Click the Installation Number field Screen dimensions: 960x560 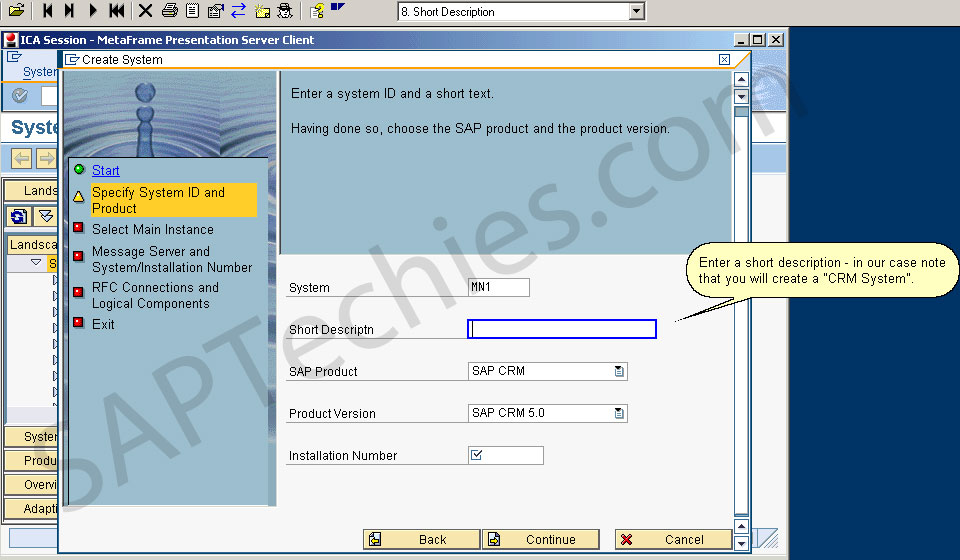click(x=506, y=455)
